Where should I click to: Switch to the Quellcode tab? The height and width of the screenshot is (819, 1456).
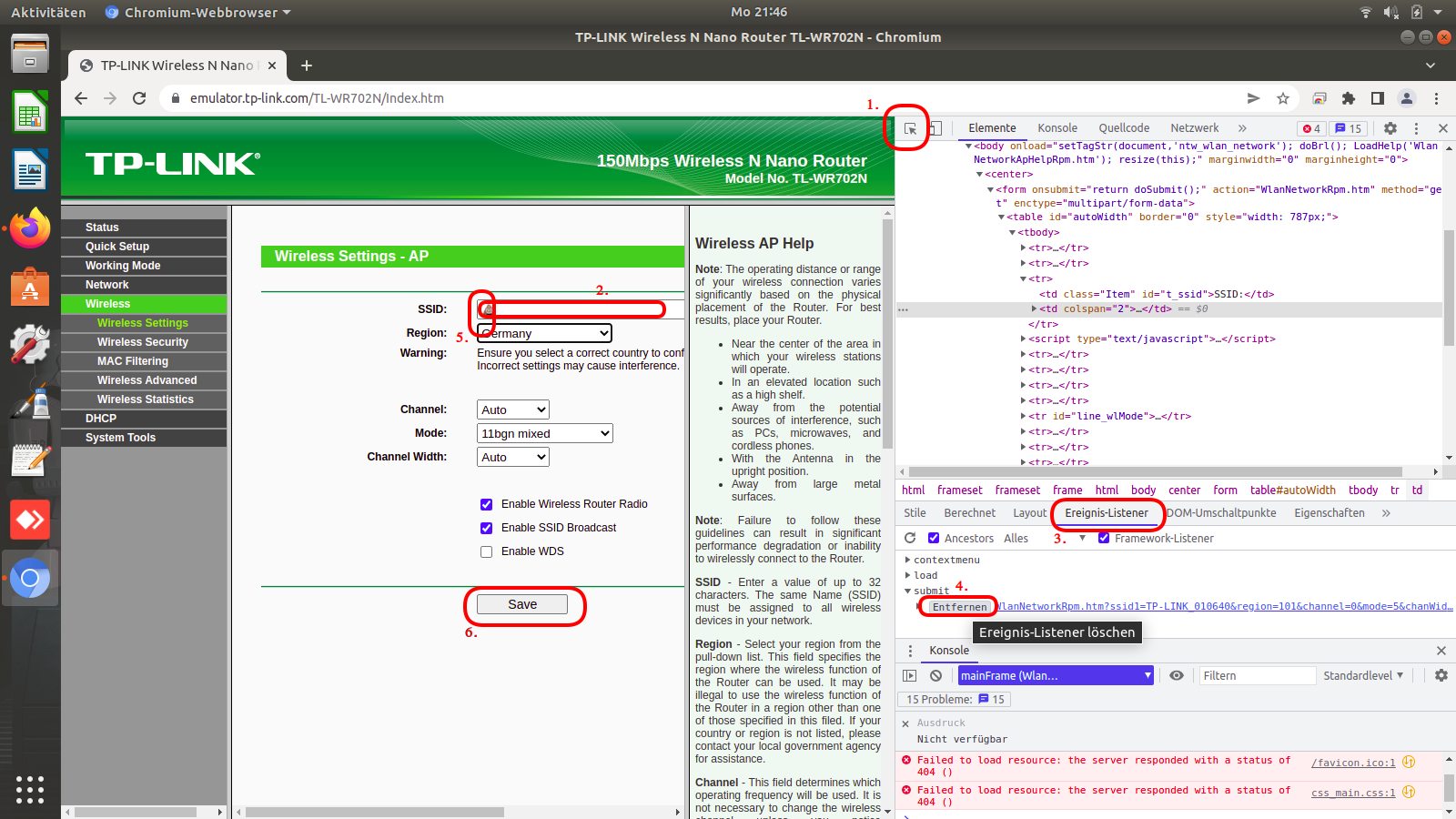point(1124,128)
